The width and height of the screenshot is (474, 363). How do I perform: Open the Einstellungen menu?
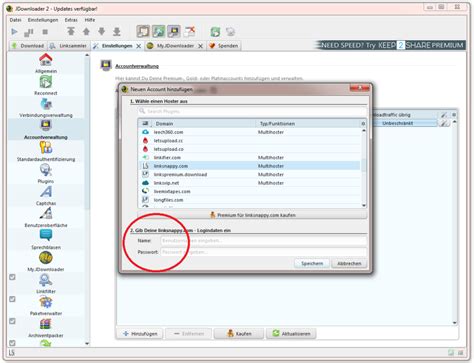43,20
